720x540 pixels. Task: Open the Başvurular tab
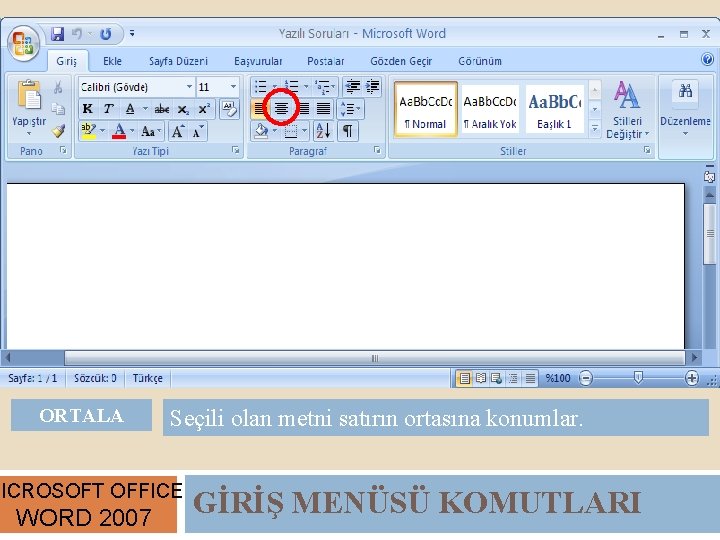click(258, 61)
